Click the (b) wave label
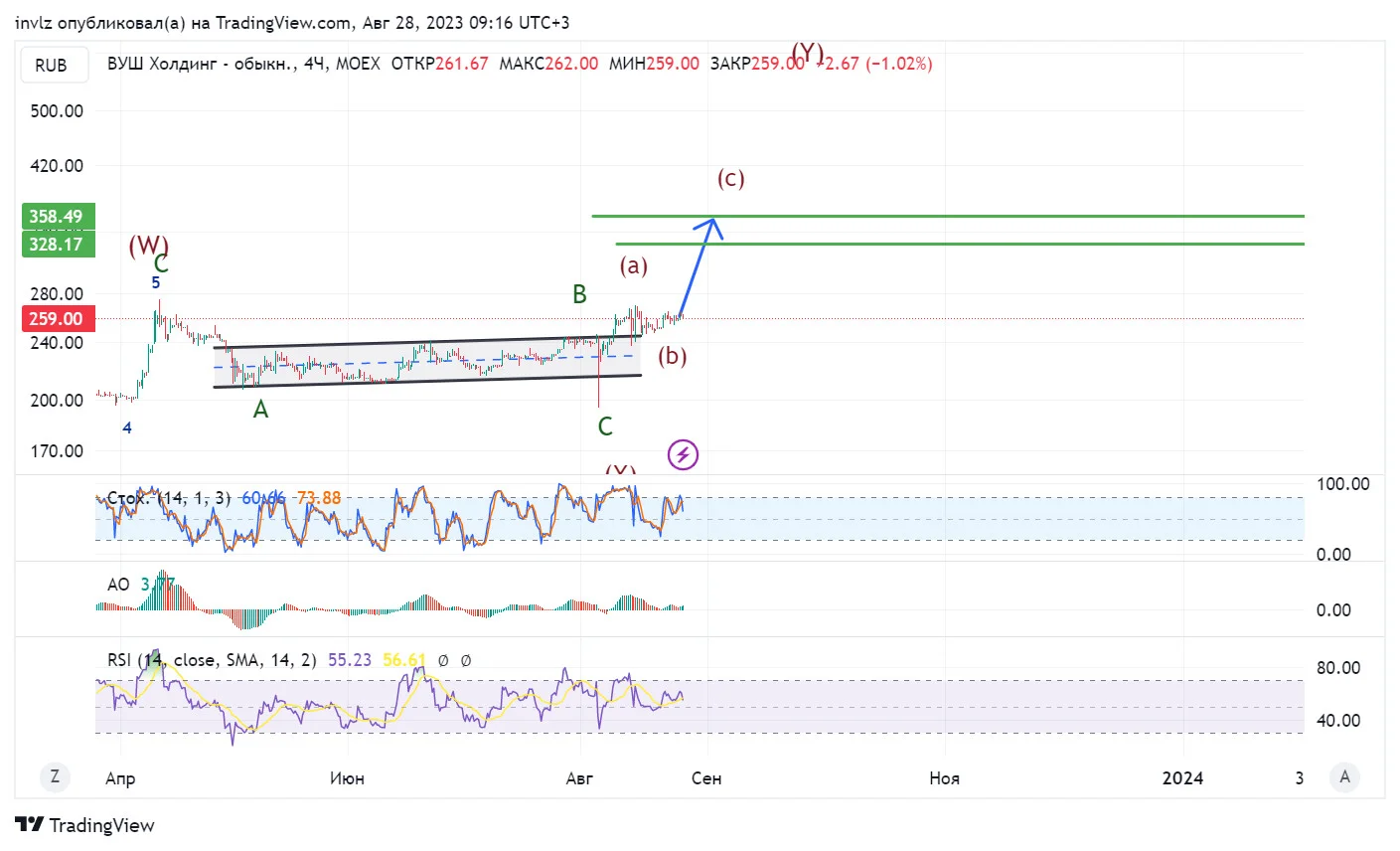 pyautogui.click(x=673, y=356)
